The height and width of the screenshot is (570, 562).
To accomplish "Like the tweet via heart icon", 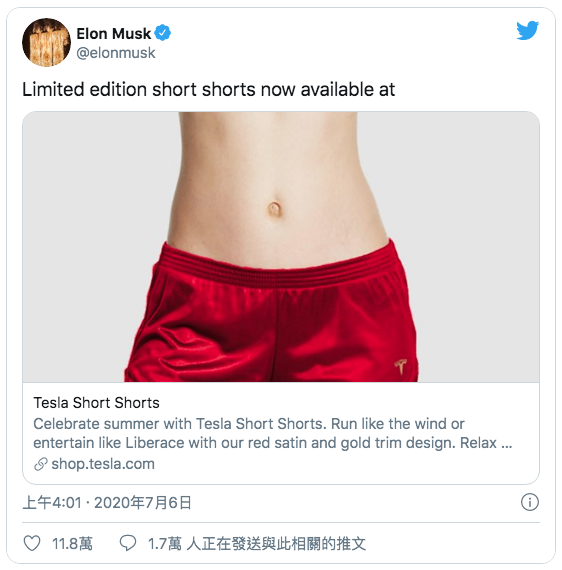I will tap(32, 543).
